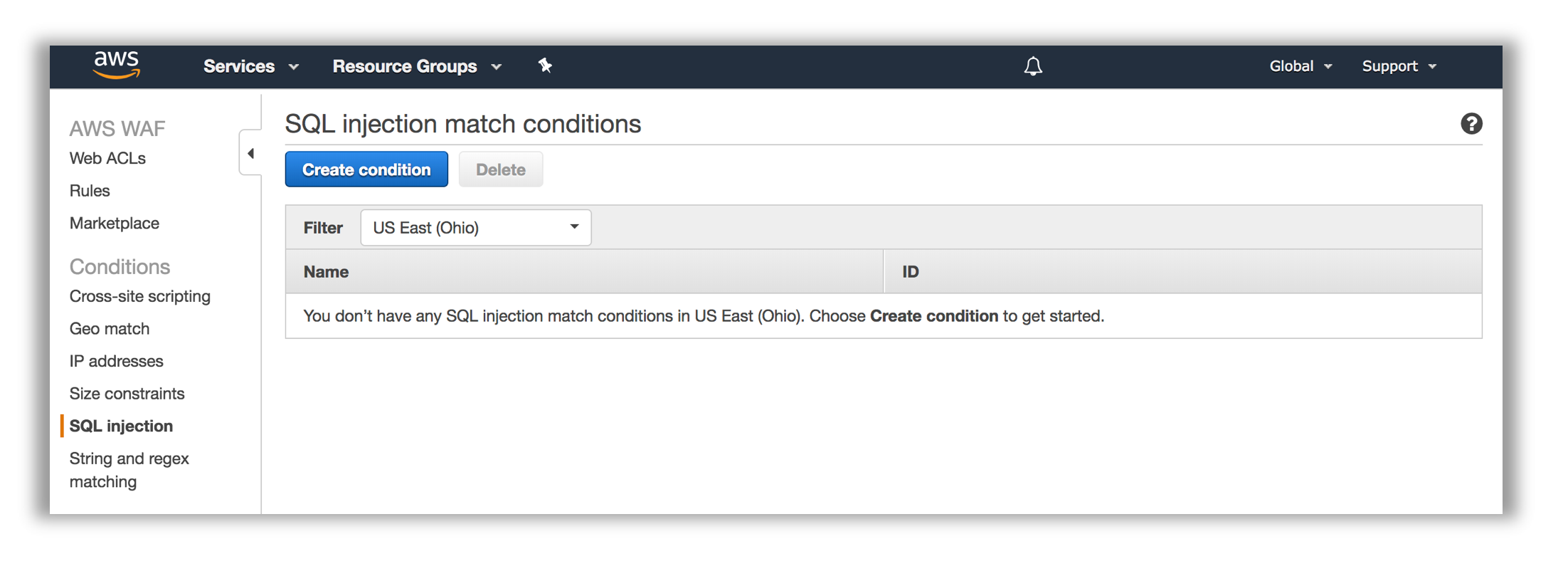Select Cross-site scripting conditions
The height and width of the screenshot is (571, 1568).
click(140, 296)
